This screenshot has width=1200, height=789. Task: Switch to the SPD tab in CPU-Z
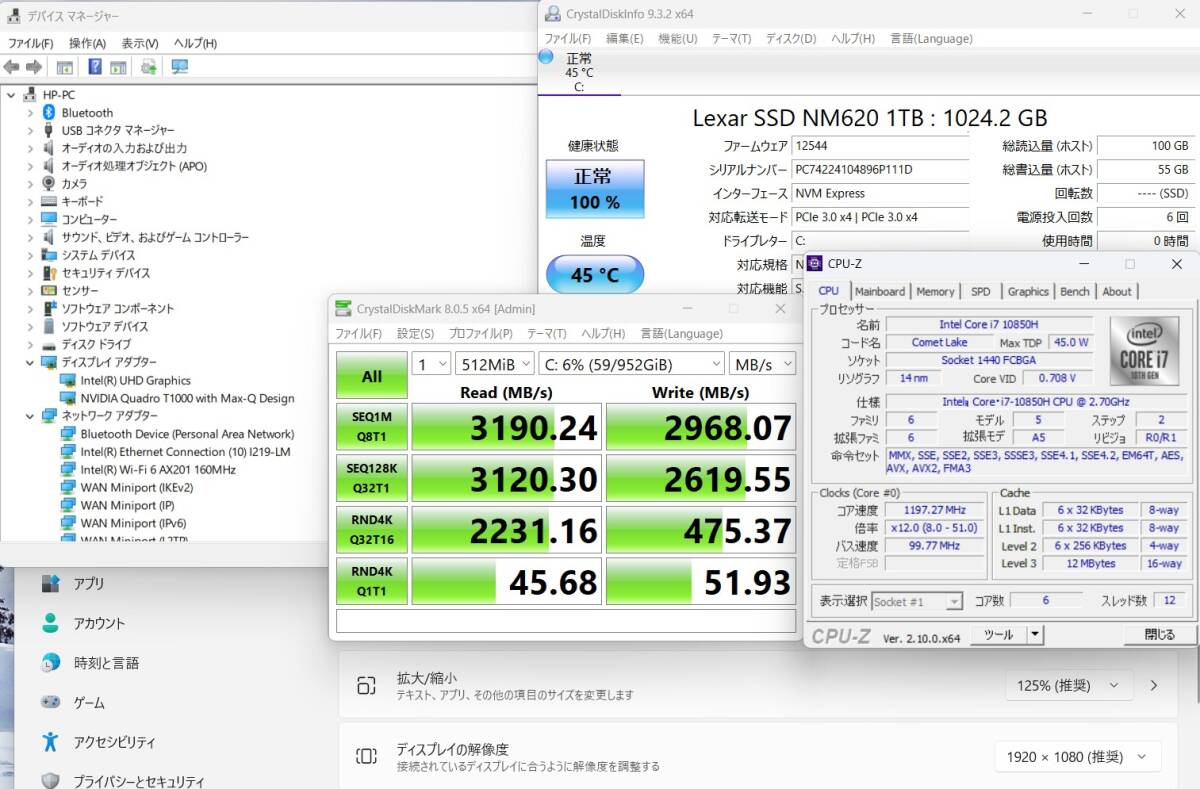[980, 291]
